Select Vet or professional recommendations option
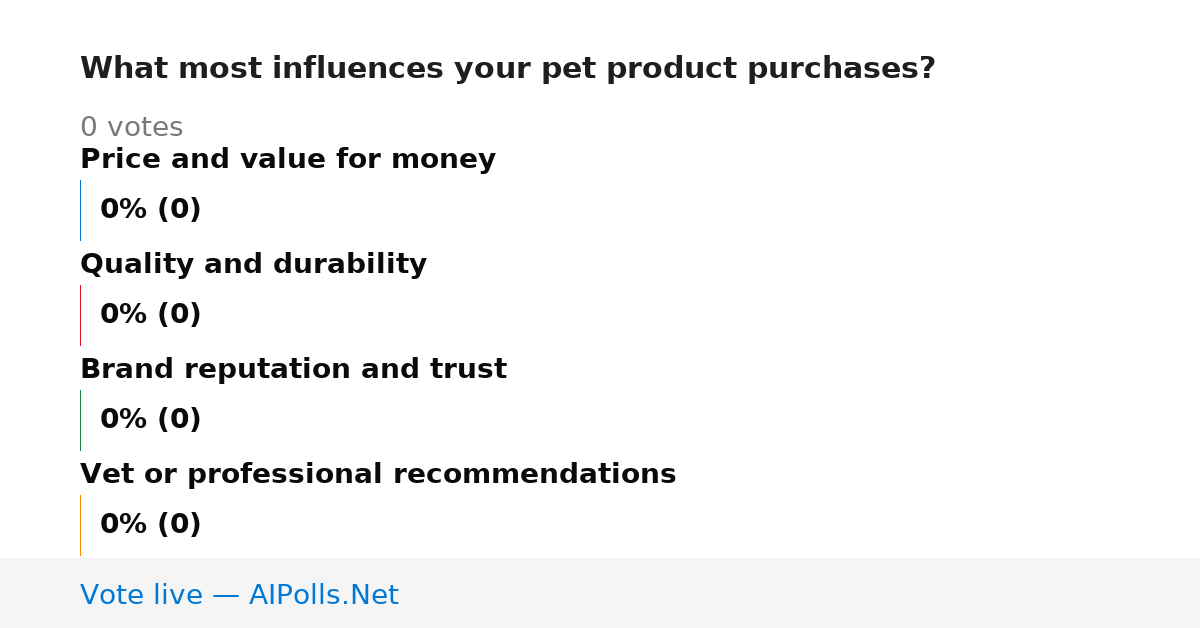1200x628 pixels. [x=378, y=475]
